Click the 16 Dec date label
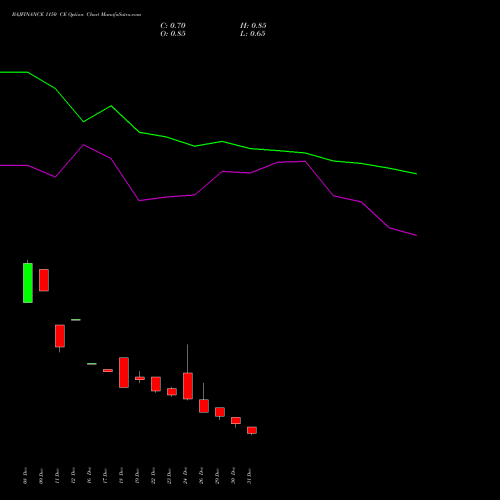The width and height of the screenshot is (500, 500). pyautogui.click(x=90, y=476)
